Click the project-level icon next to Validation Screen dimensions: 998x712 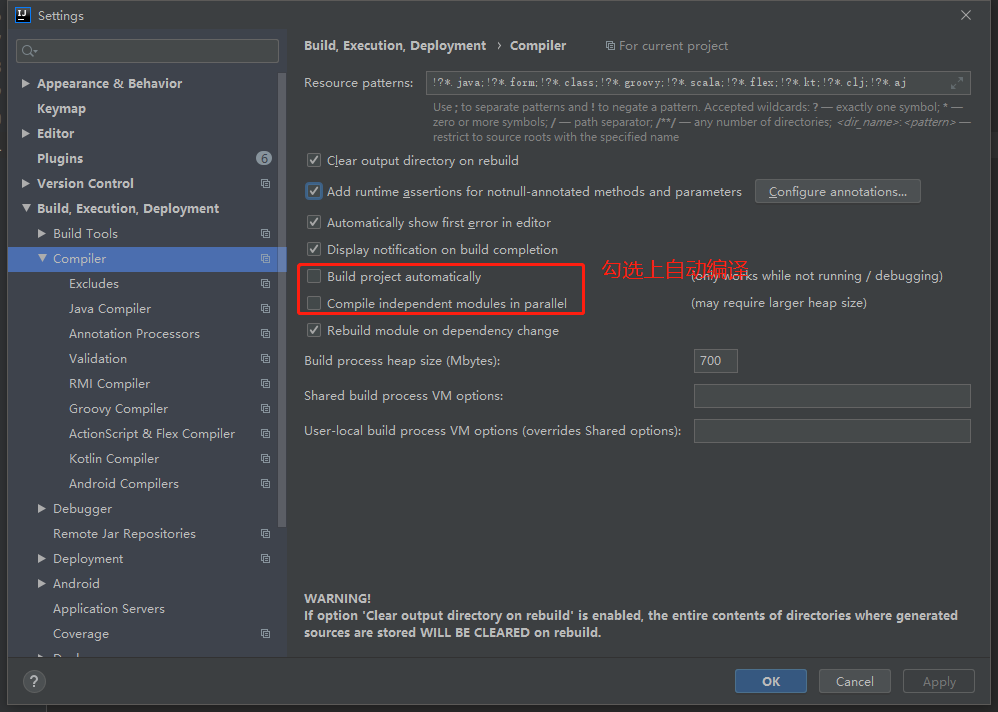(x=265, y=359)
